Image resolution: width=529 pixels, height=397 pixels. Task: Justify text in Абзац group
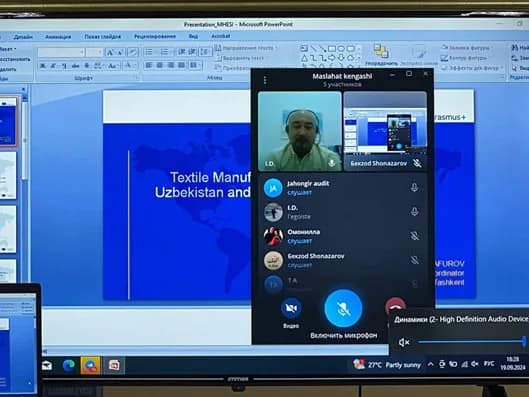point(182,65)
